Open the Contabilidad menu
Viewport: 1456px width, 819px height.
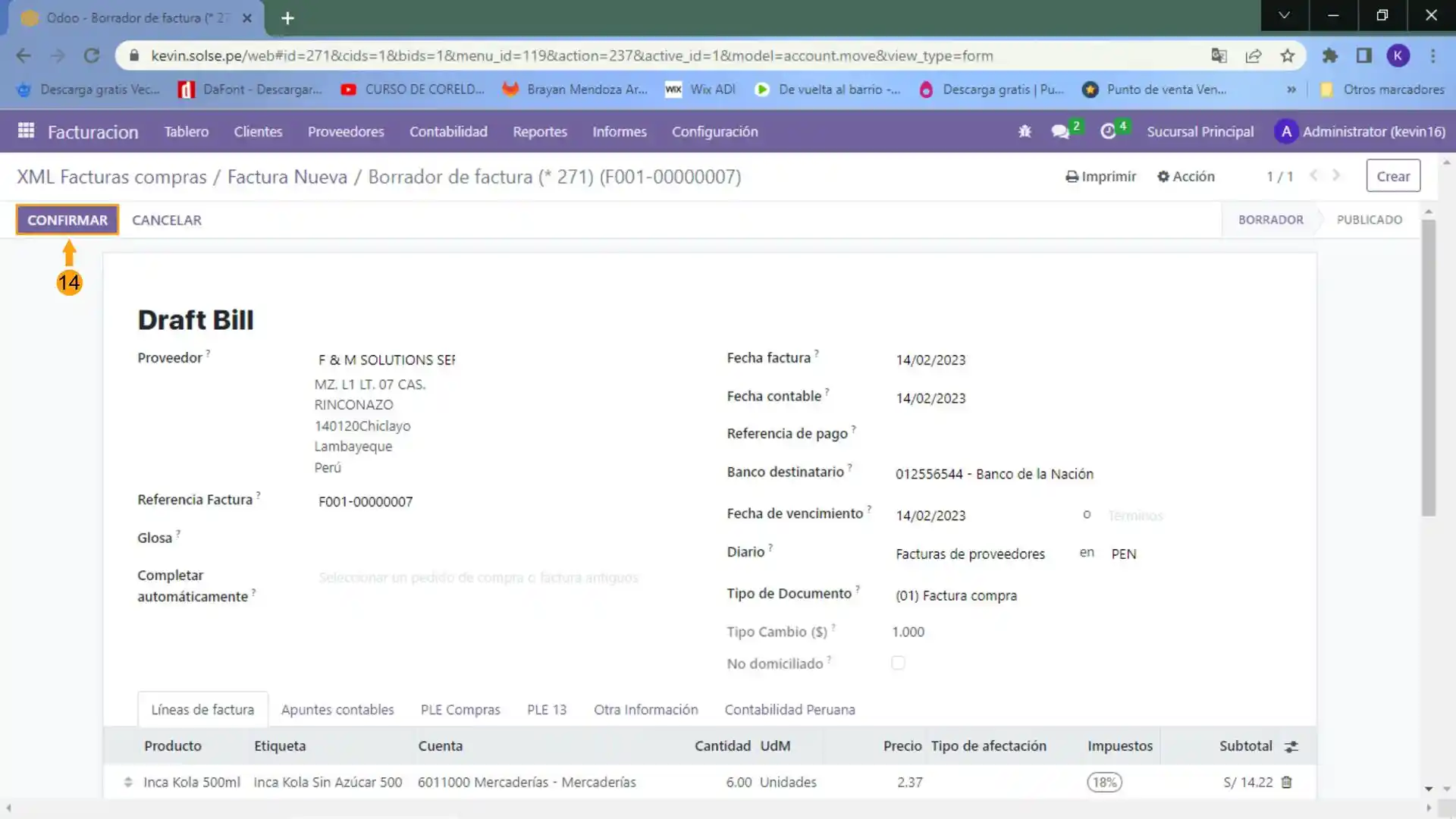pos(448,131)
